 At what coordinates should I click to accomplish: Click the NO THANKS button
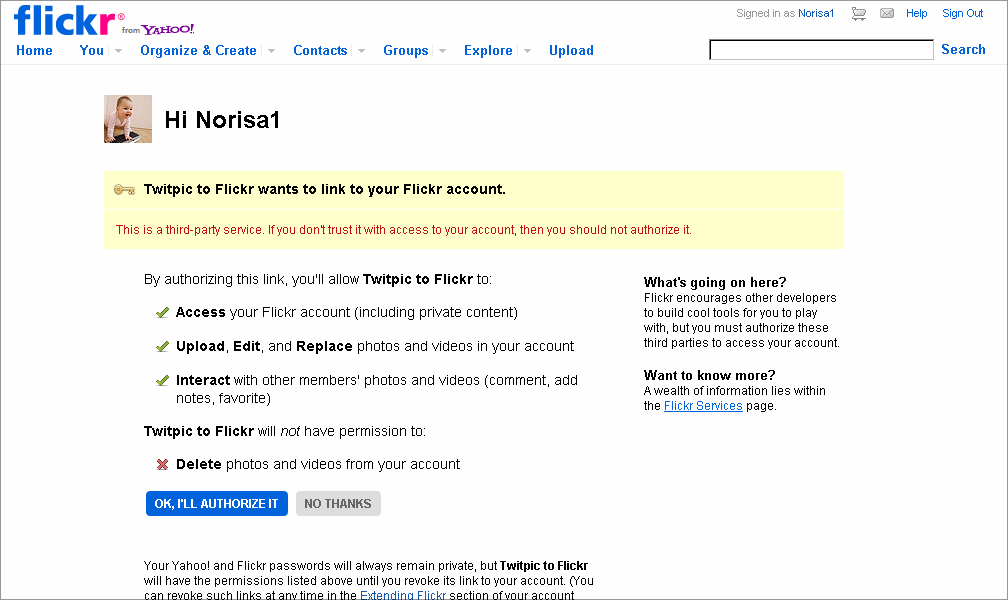point(338,504)
